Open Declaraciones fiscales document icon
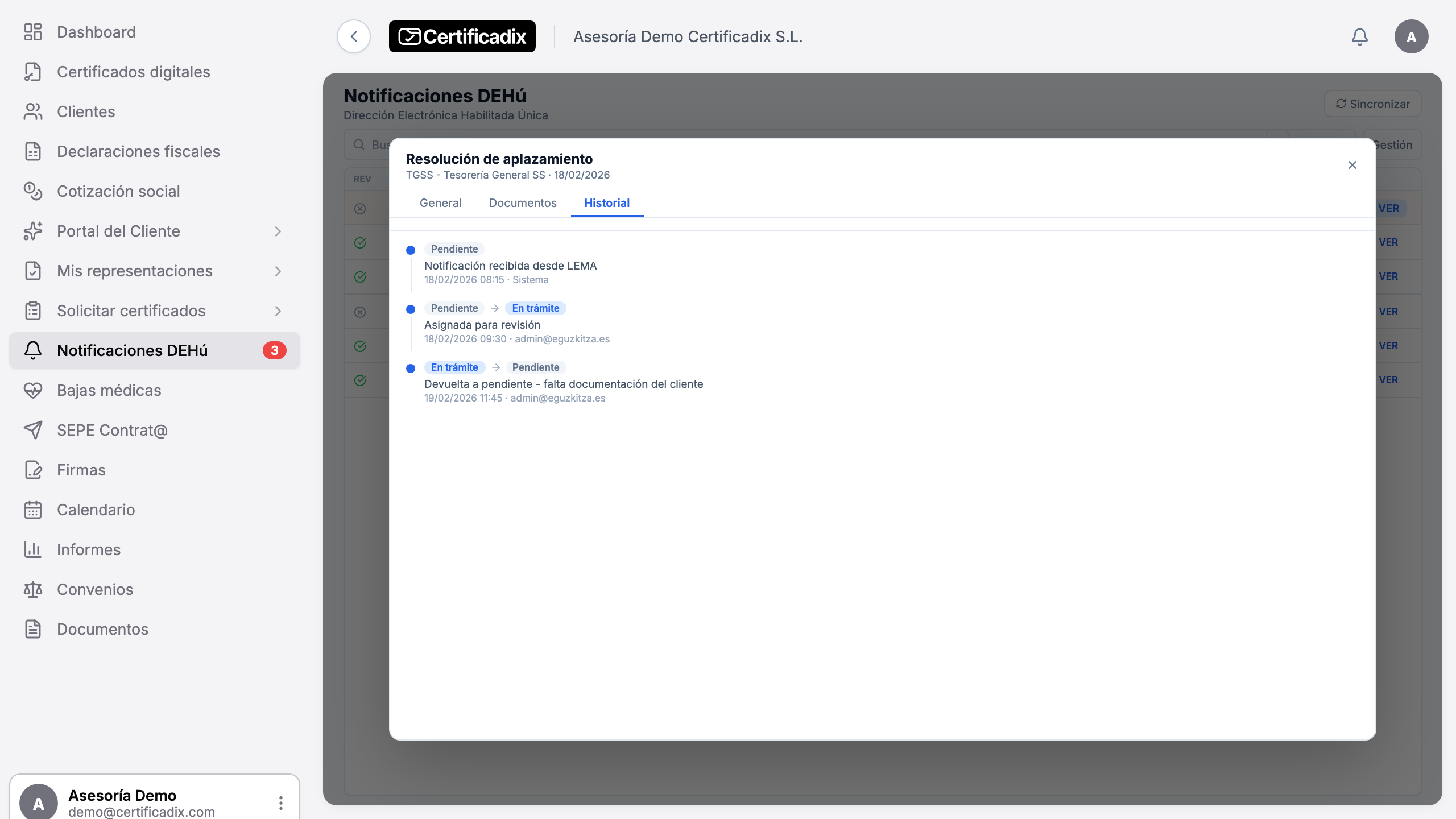The width and height of the screenshot is (1456, 819). click(33, 151)
